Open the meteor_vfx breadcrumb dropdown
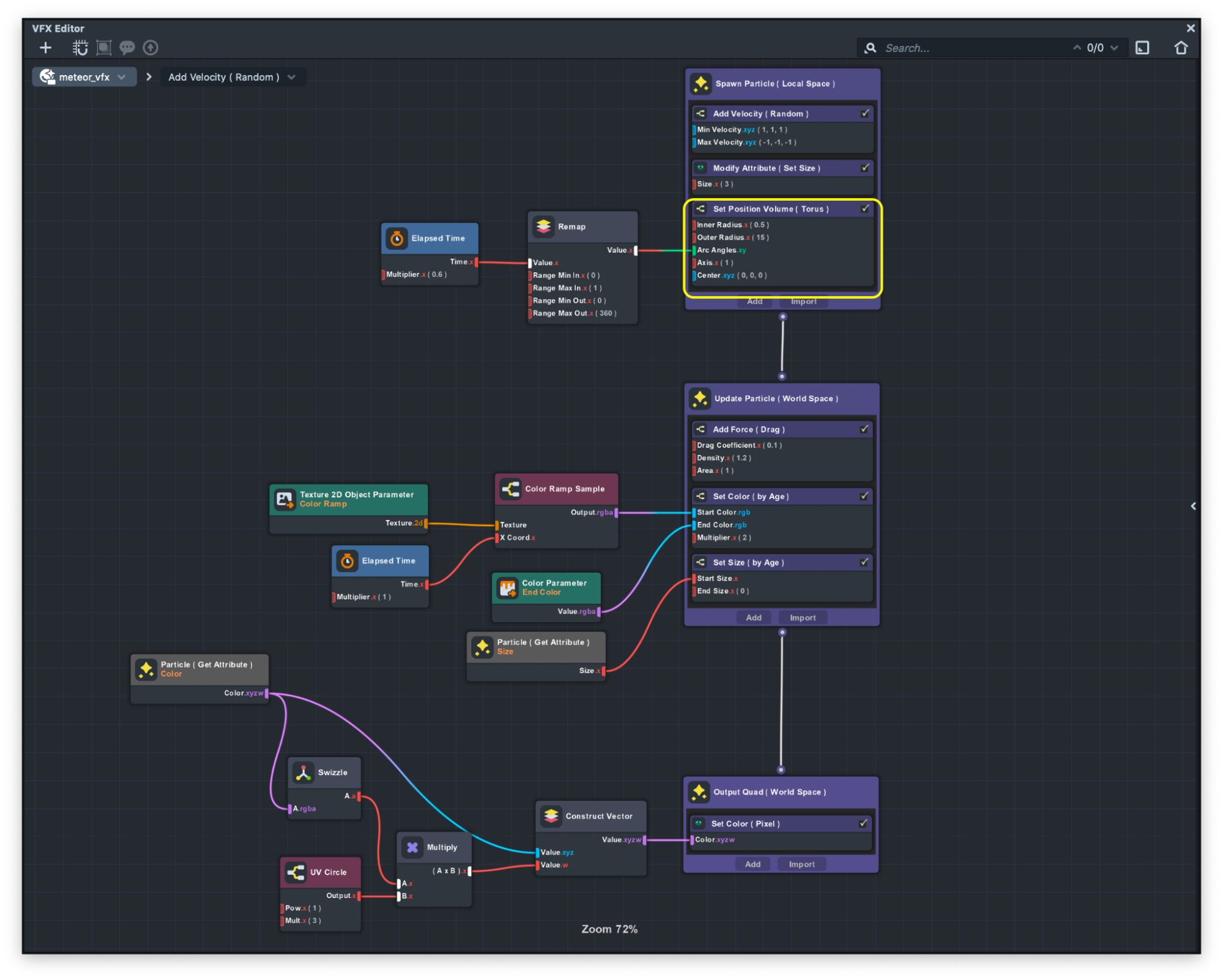Viewport: 1223px width, 980px height. coord(122,77)
